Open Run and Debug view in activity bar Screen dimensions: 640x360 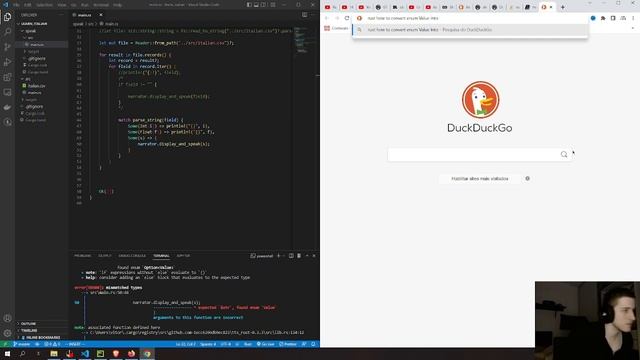pos(7,62)
